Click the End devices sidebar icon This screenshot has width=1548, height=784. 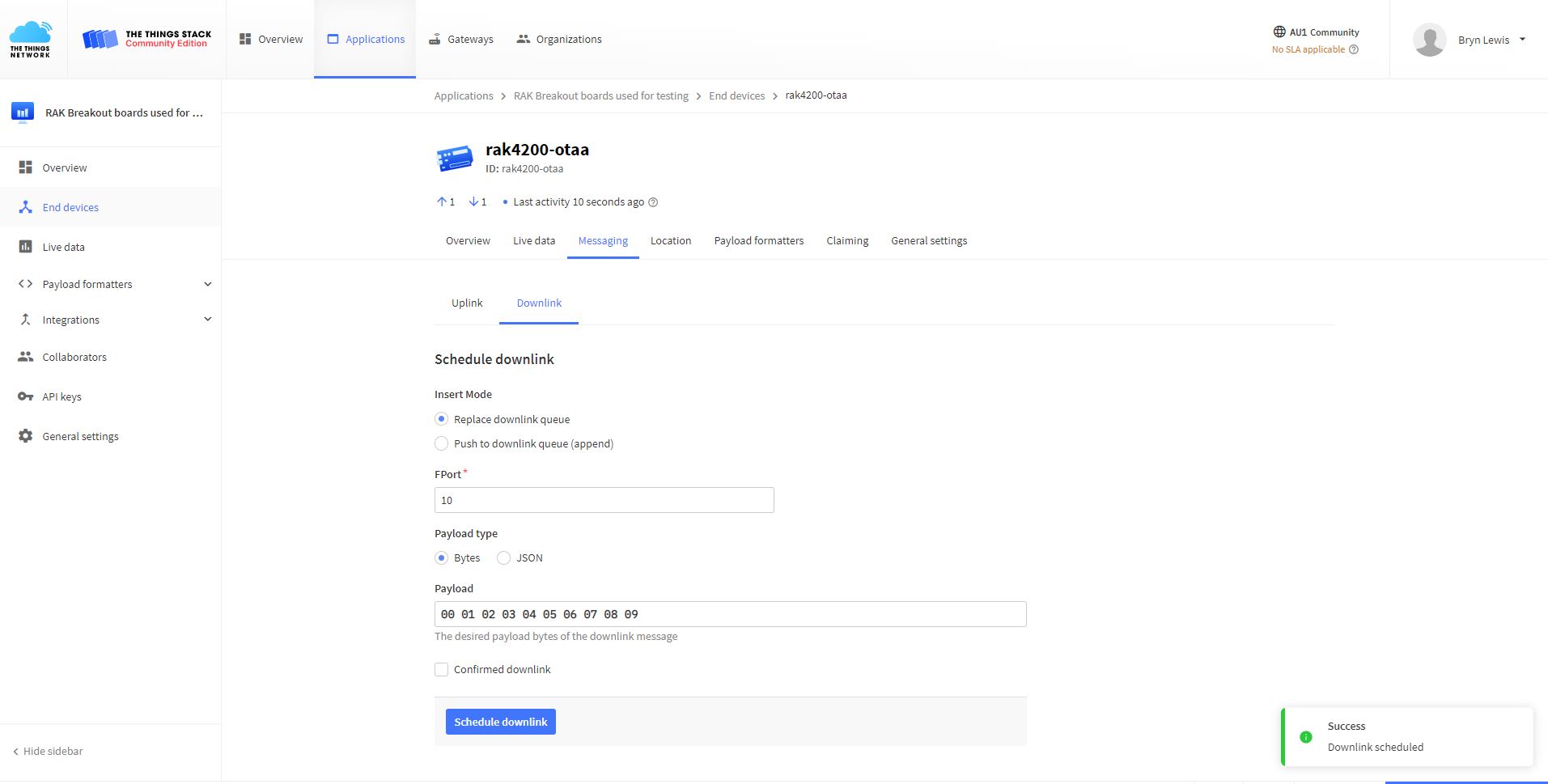26,207
